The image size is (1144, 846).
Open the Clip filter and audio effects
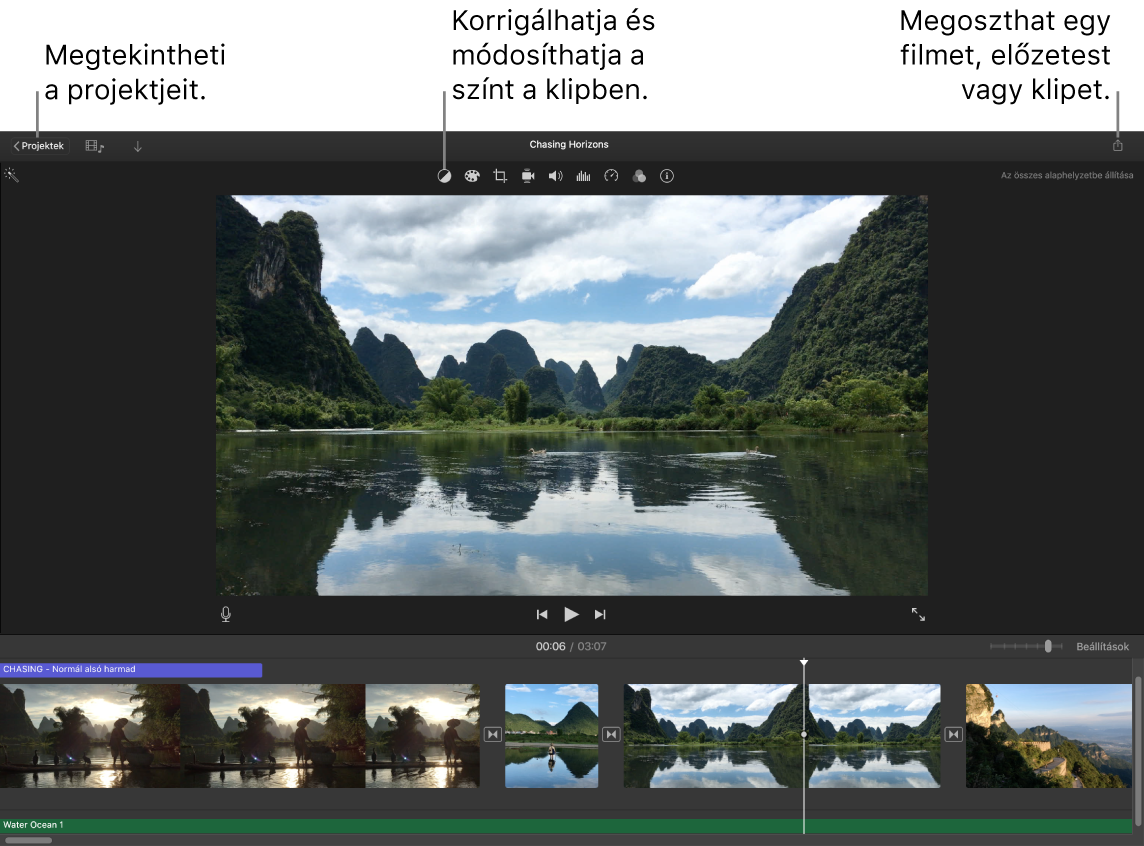639,176
